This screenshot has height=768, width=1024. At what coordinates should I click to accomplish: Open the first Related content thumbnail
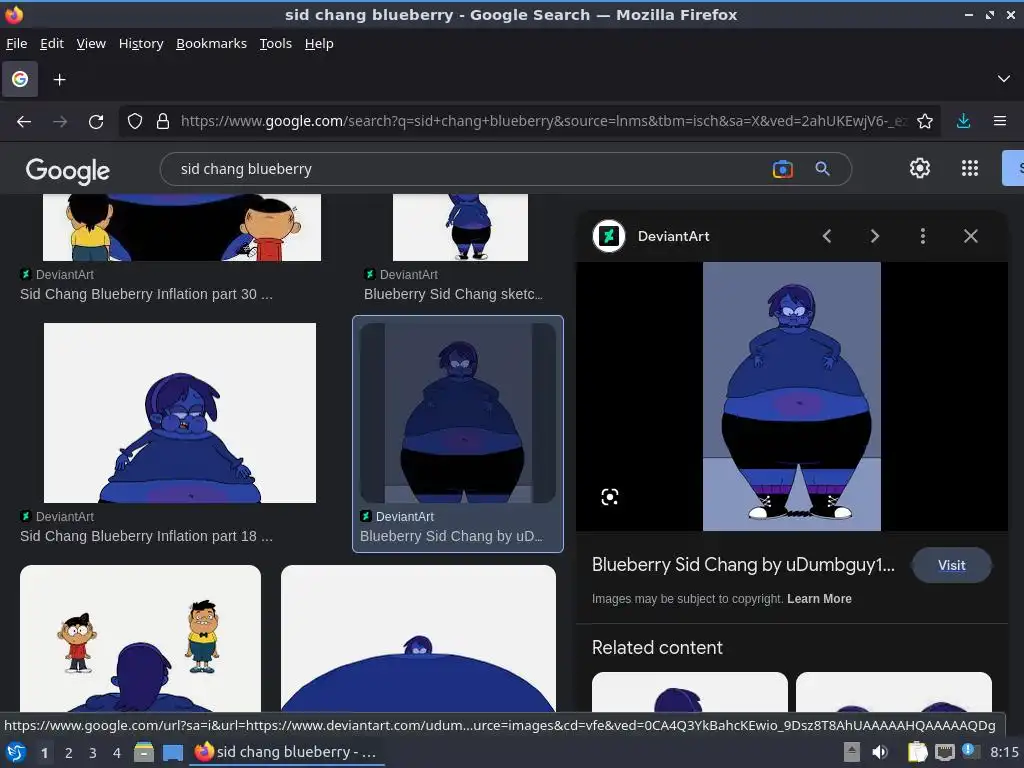tap(690, 692)
